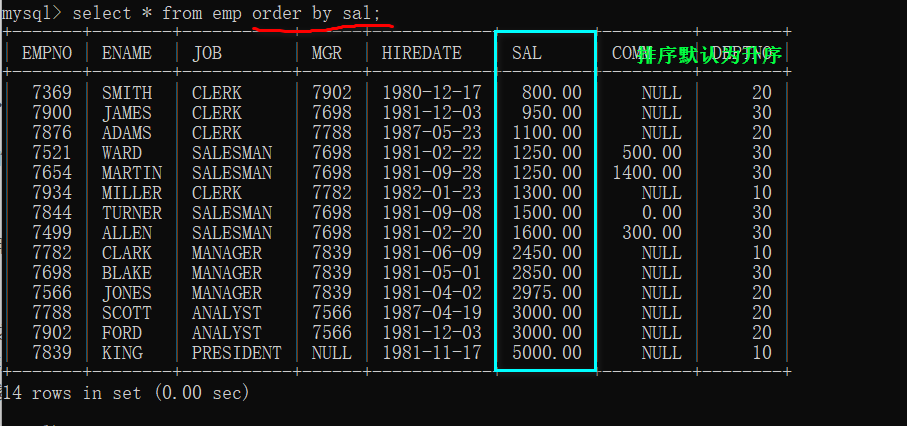
Task: Click employee name BLAKE
Action: point(127,273)
